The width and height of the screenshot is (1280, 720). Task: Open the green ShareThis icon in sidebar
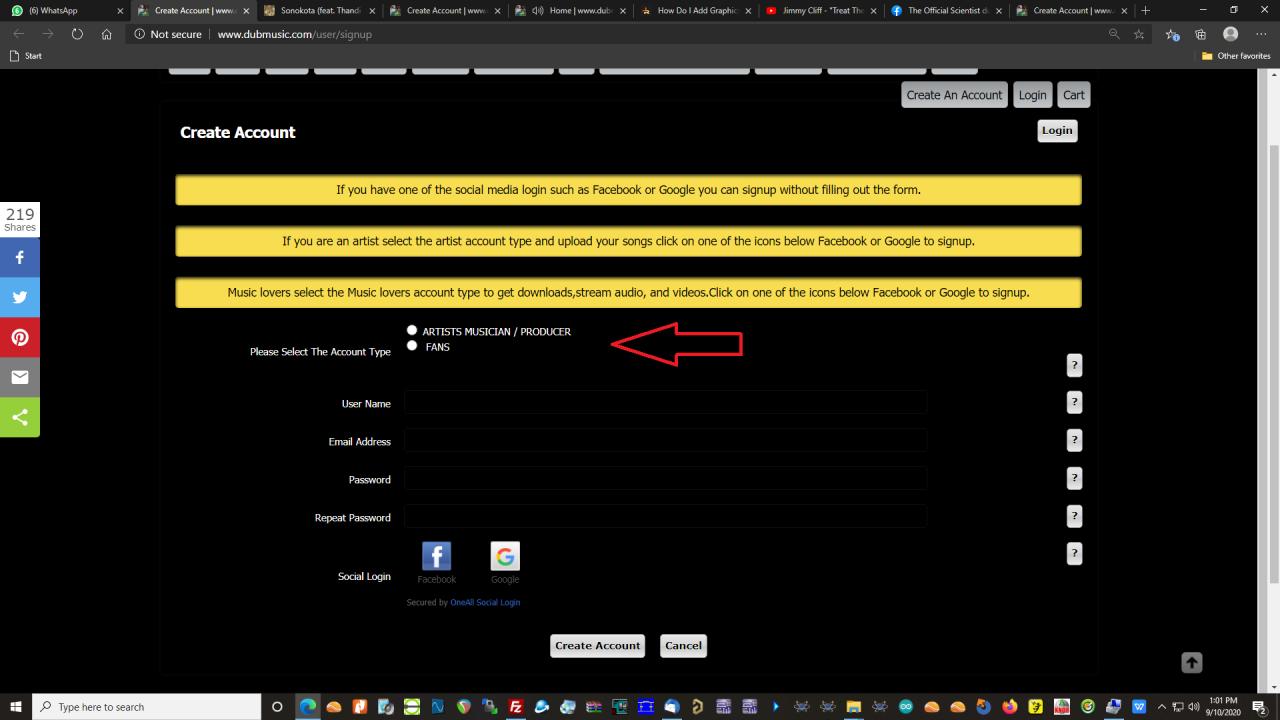pos(20,417)
